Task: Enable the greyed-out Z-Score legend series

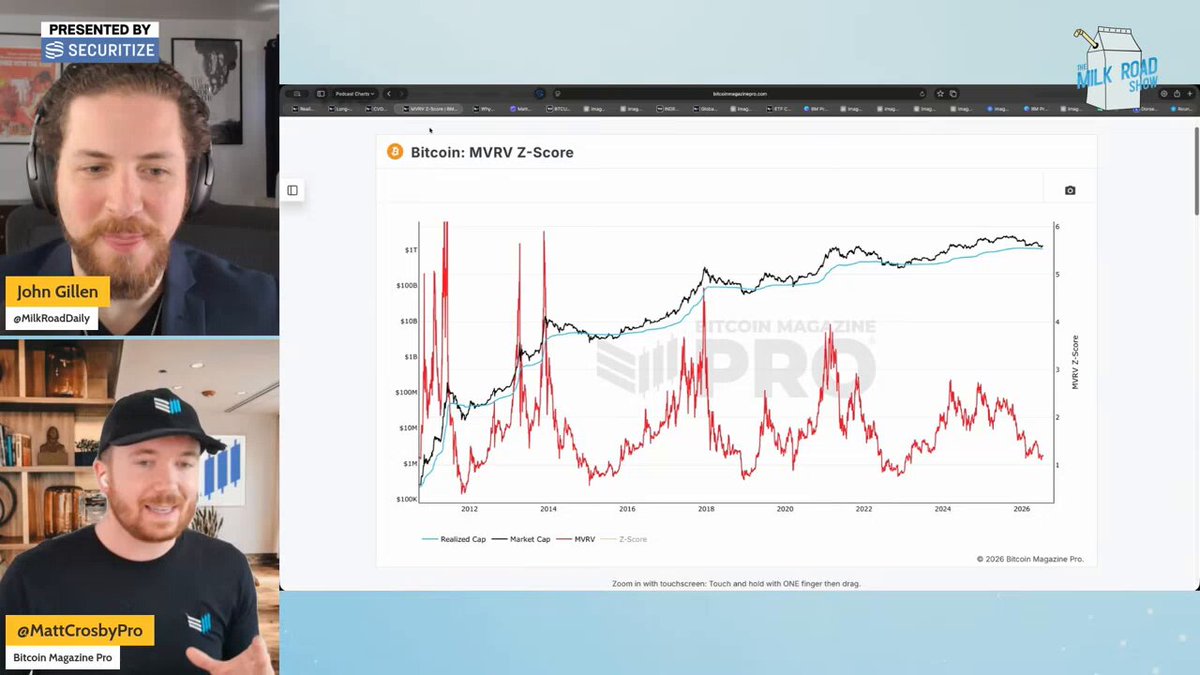Action: point(622,539)
